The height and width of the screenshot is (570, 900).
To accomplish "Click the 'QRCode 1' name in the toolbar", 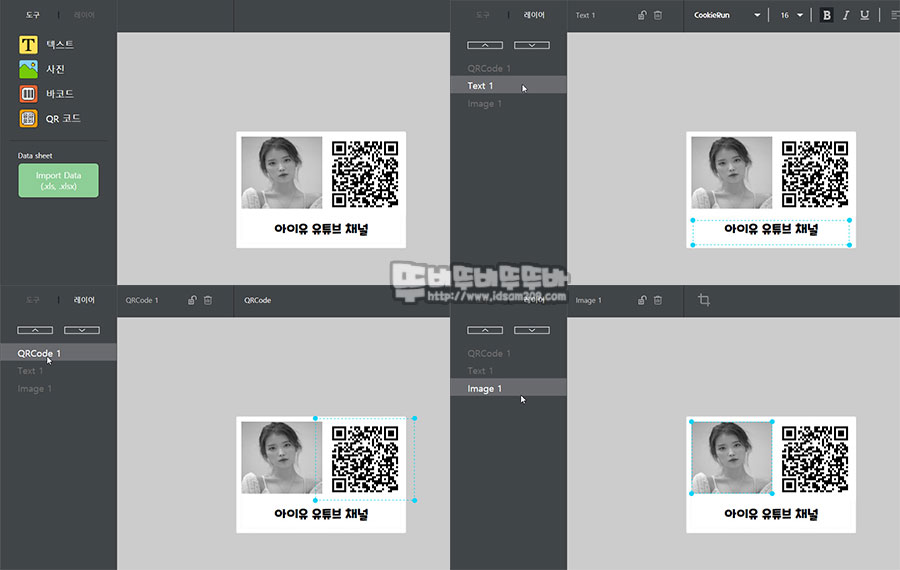I will click(x=142, y=300).
